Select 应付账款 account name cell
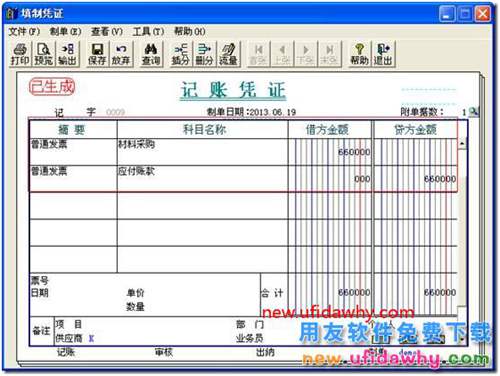Screen dimensions: 500x376 click(x=203, y=179)
